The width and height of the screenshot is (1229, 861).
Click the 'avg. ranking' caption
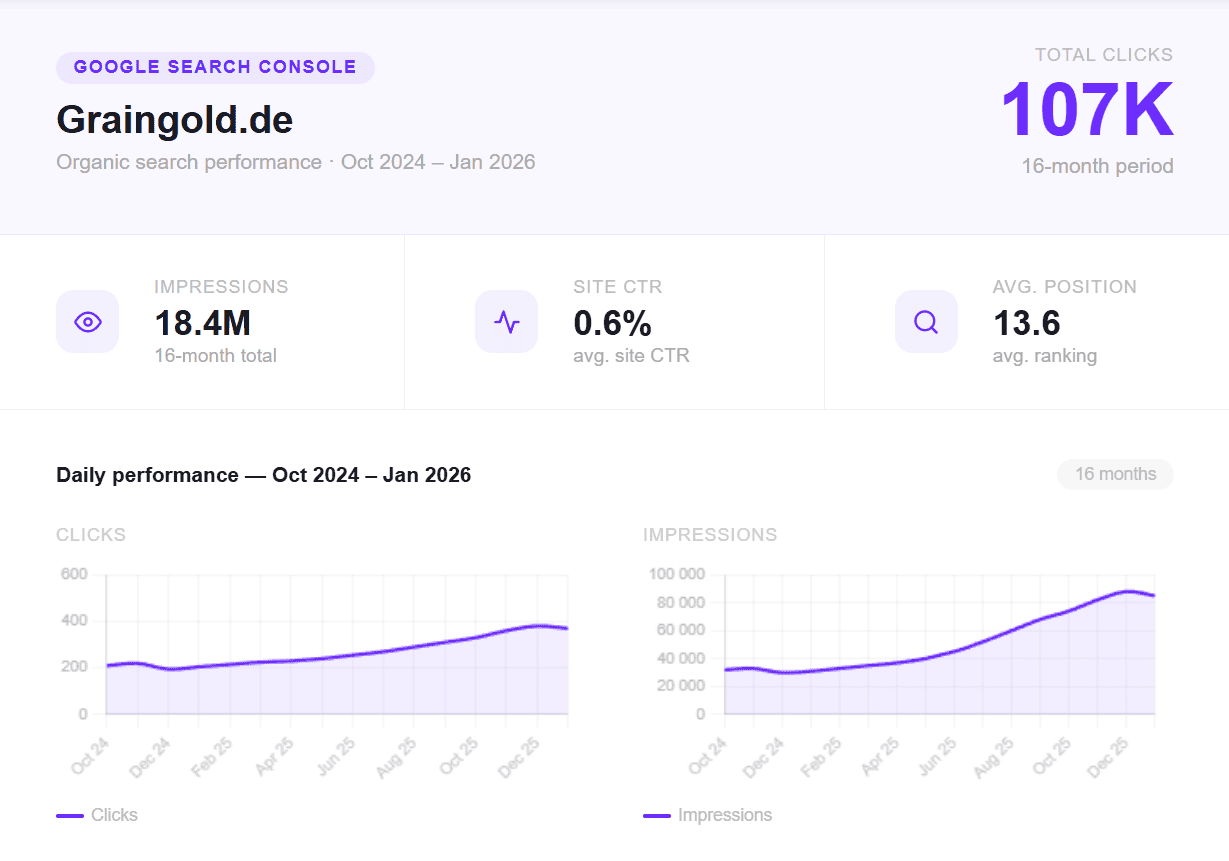pyautogui.click(x=1045, y=355)
